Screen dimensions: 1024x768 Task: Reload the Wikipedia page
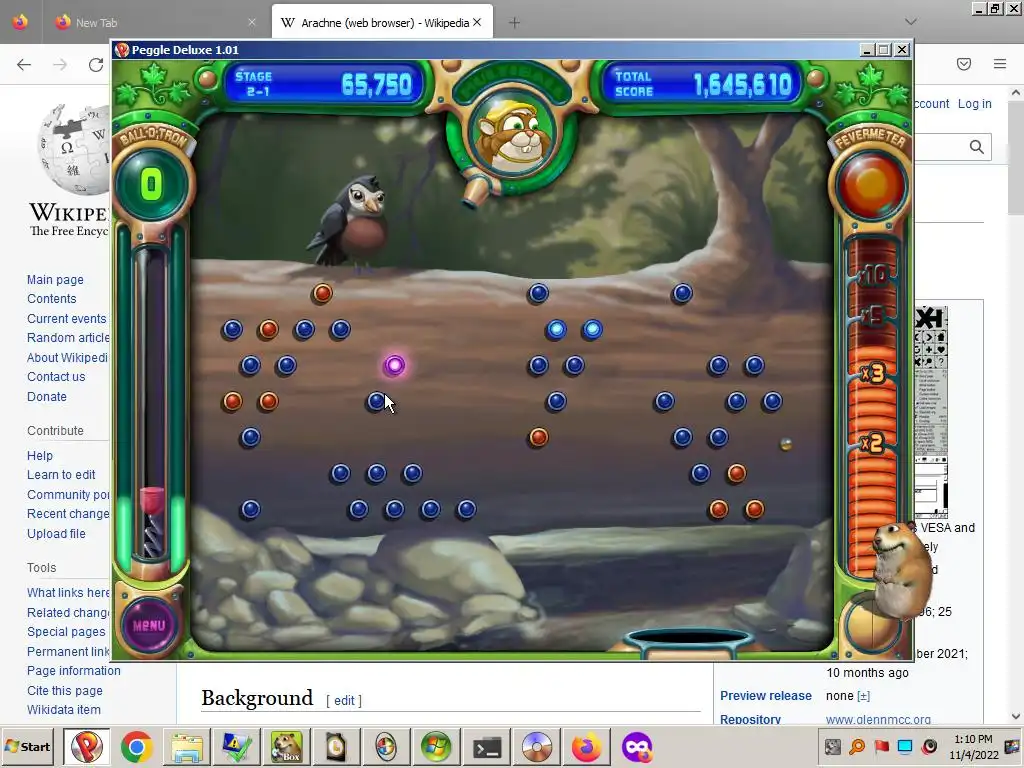pyautogui.click(x=96, y=64)
